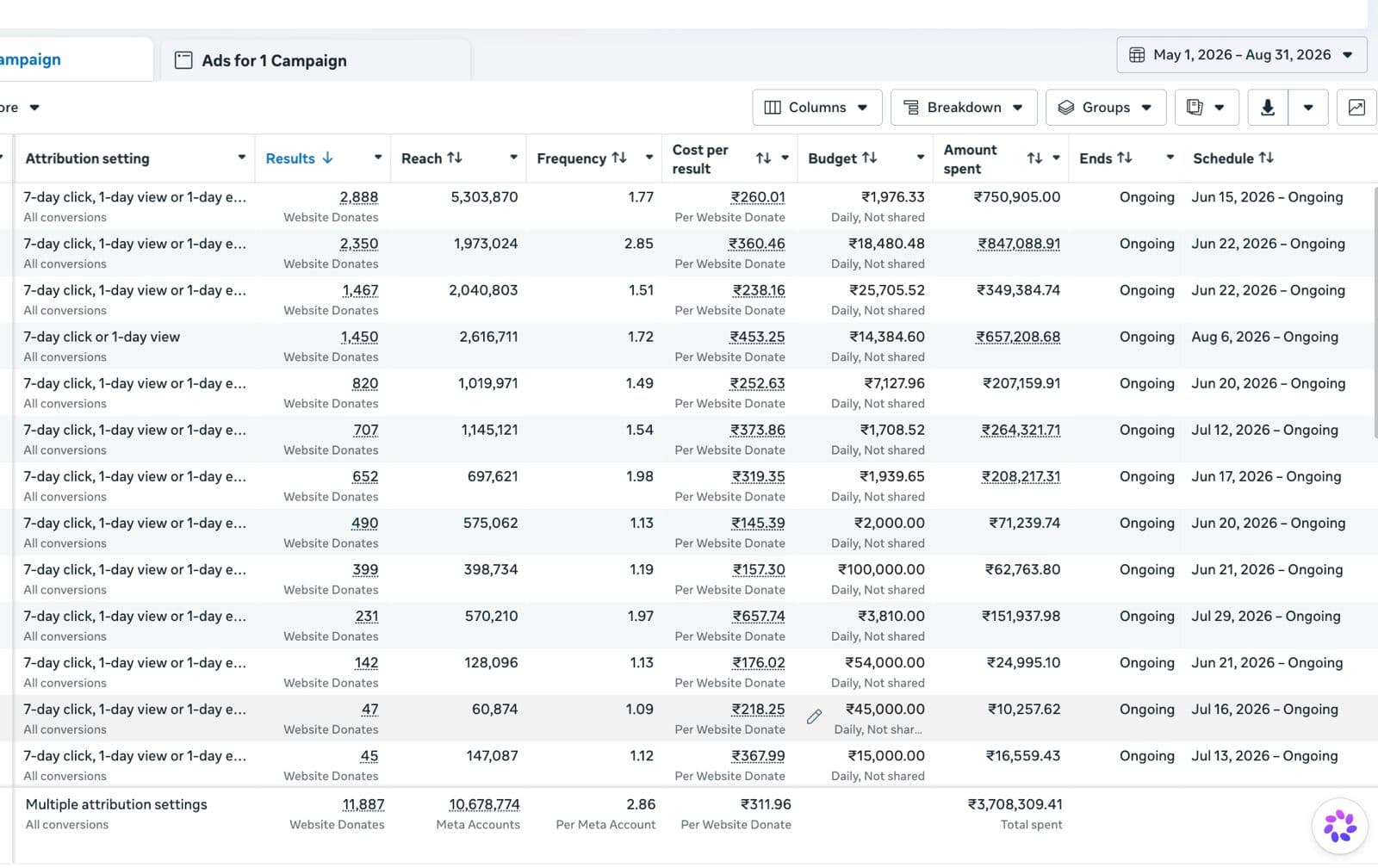Image resolution: width=1378 pixels, height=868 pixels.
Task: Open the Columns dropdown
Action: pos(817,108)
